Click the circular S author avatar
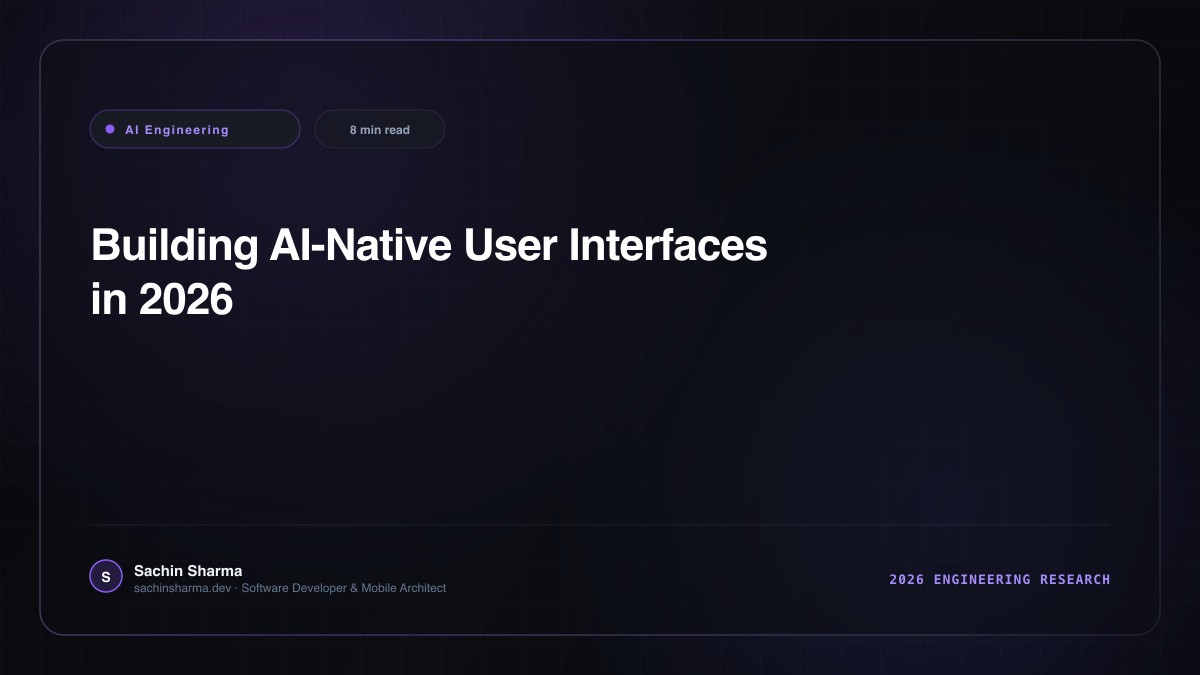1200x675 pixels. click(106, 576)
